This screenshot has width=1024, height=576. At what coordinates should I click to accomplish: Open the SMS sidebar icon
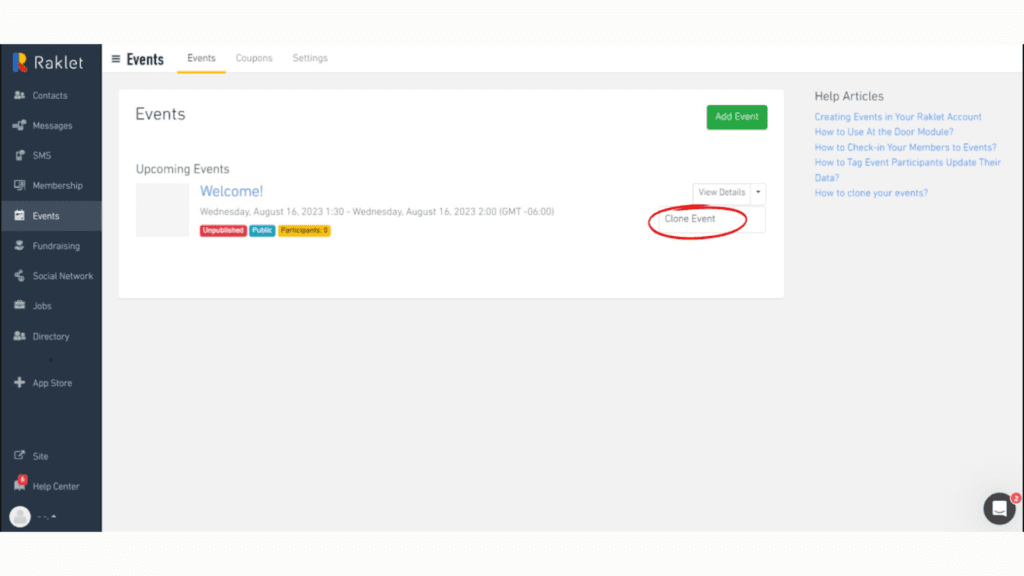pos(20,155)
